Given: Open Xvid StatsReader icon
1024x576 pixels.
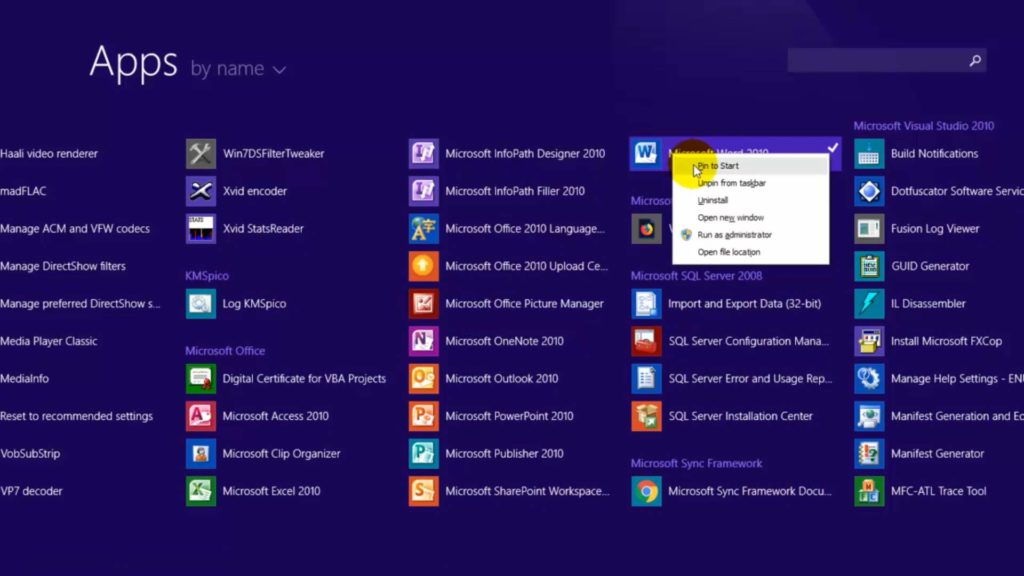Looking at the screenshot, I should [x=200, y=229].
